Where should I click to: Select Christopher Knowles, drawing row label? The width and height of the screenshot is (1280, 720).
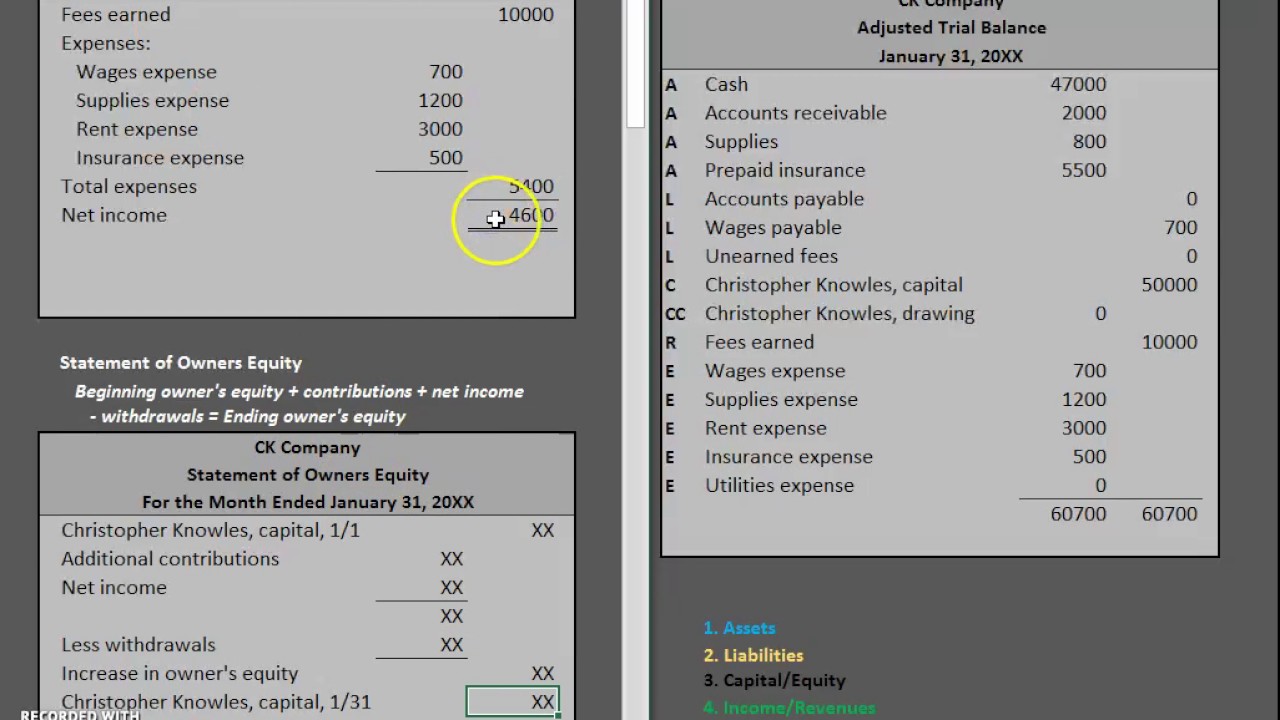[839, 314]
